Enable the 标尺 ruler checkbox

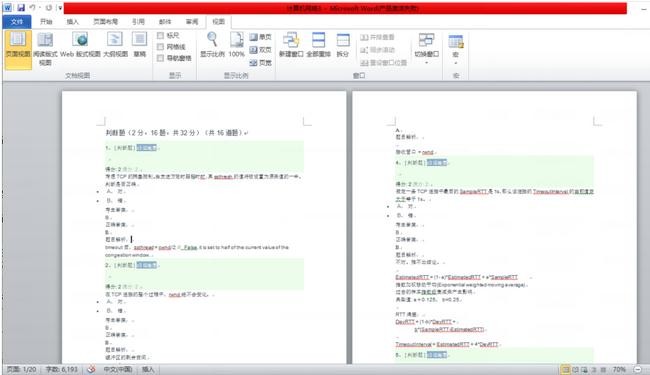point(160,36)
